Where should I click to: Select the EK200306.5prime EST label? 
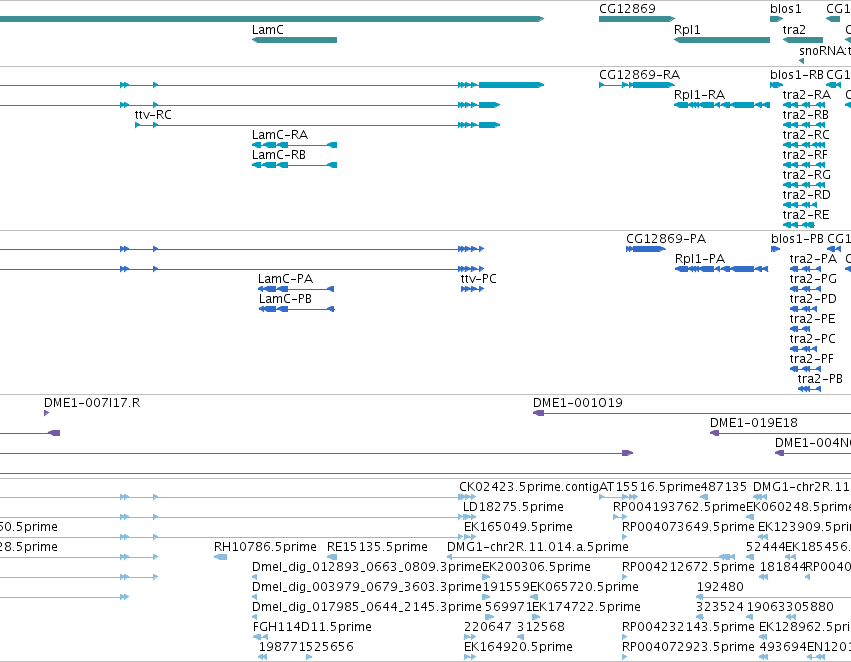point(536,567)
